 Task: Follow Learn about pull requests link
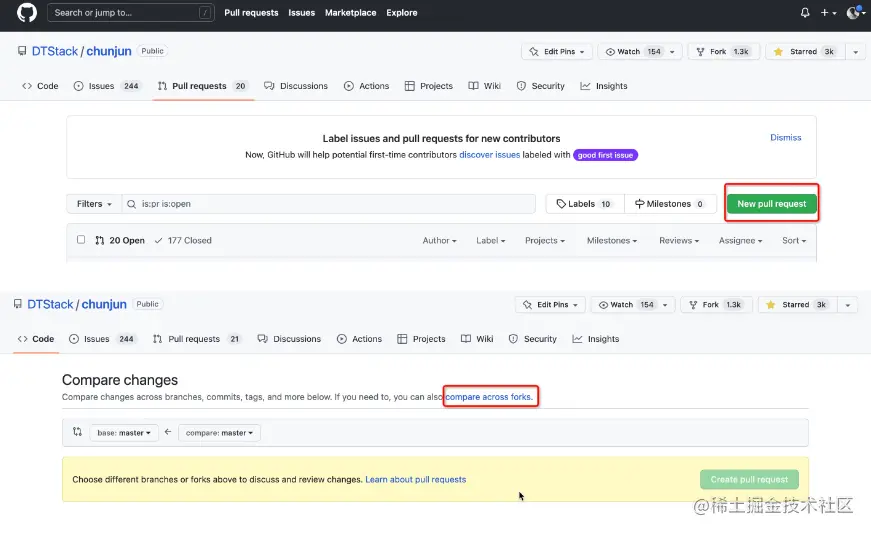[x=416, y=480]
